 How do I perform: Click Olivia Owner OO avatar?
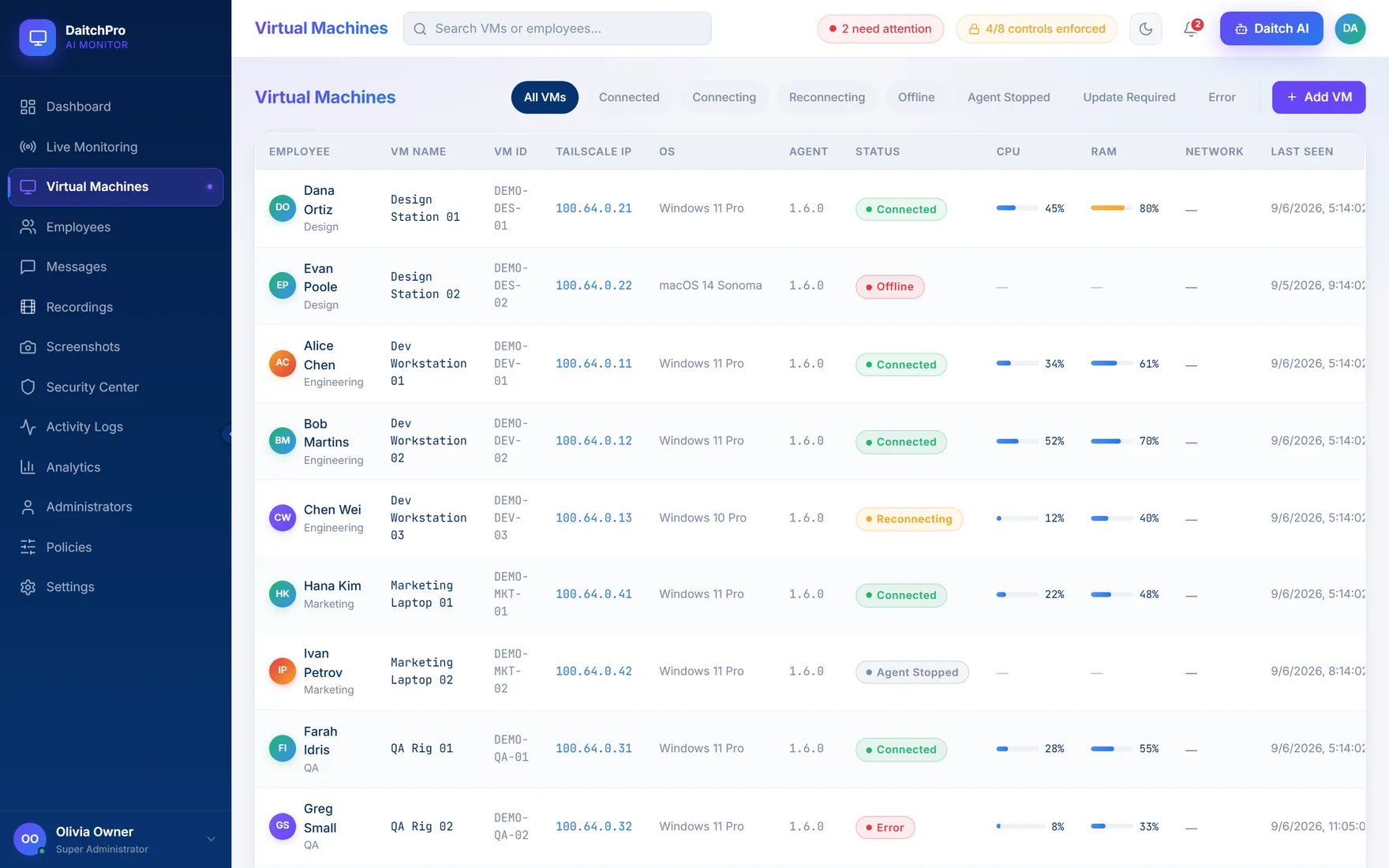coord(30,839)
